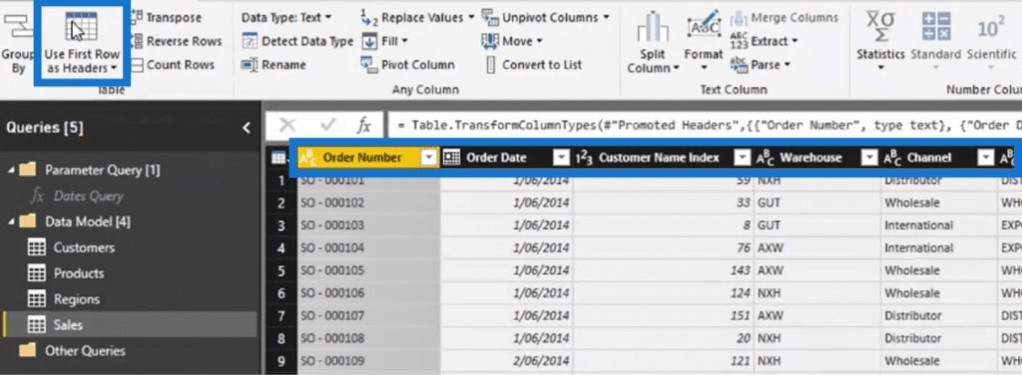
Task: Click Count Rows
Action: click(172, 65)
